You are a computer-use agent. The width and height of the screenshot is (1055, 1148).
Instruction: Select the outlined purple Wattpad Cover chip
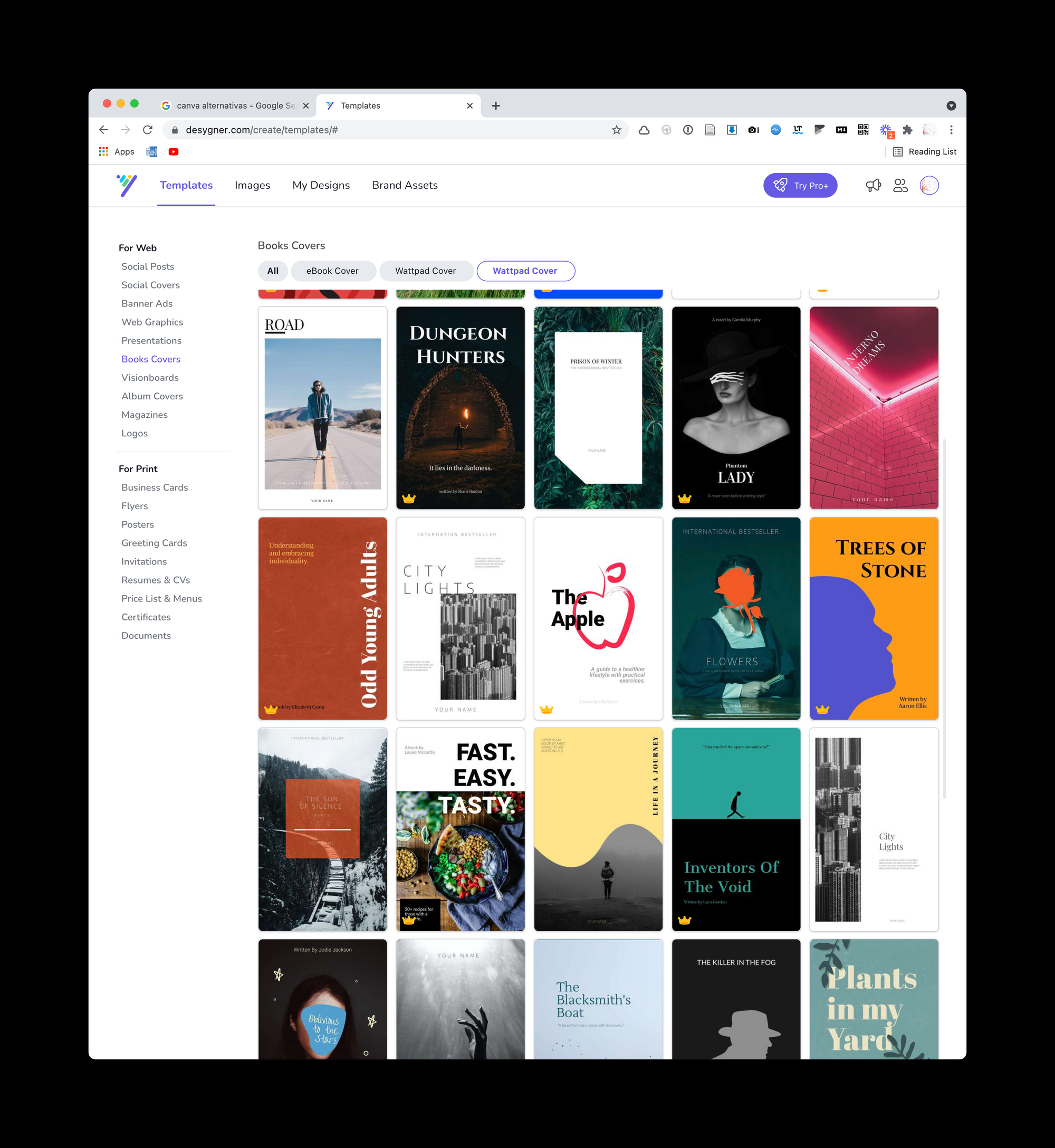coord(525,271)
